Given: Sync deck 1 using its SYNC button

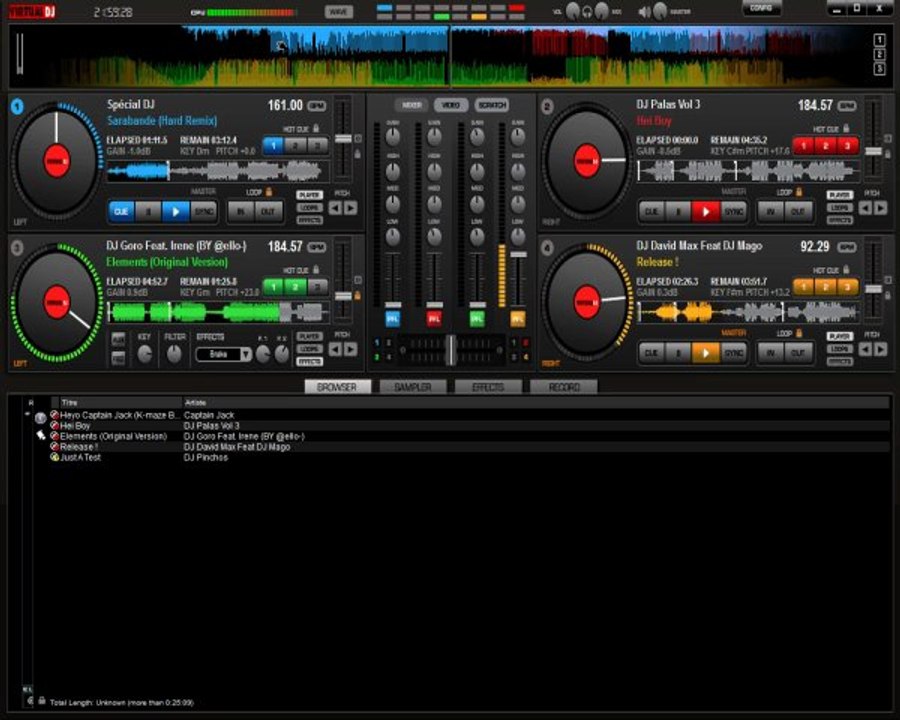Looking at the screenshot, I should 203,211.
